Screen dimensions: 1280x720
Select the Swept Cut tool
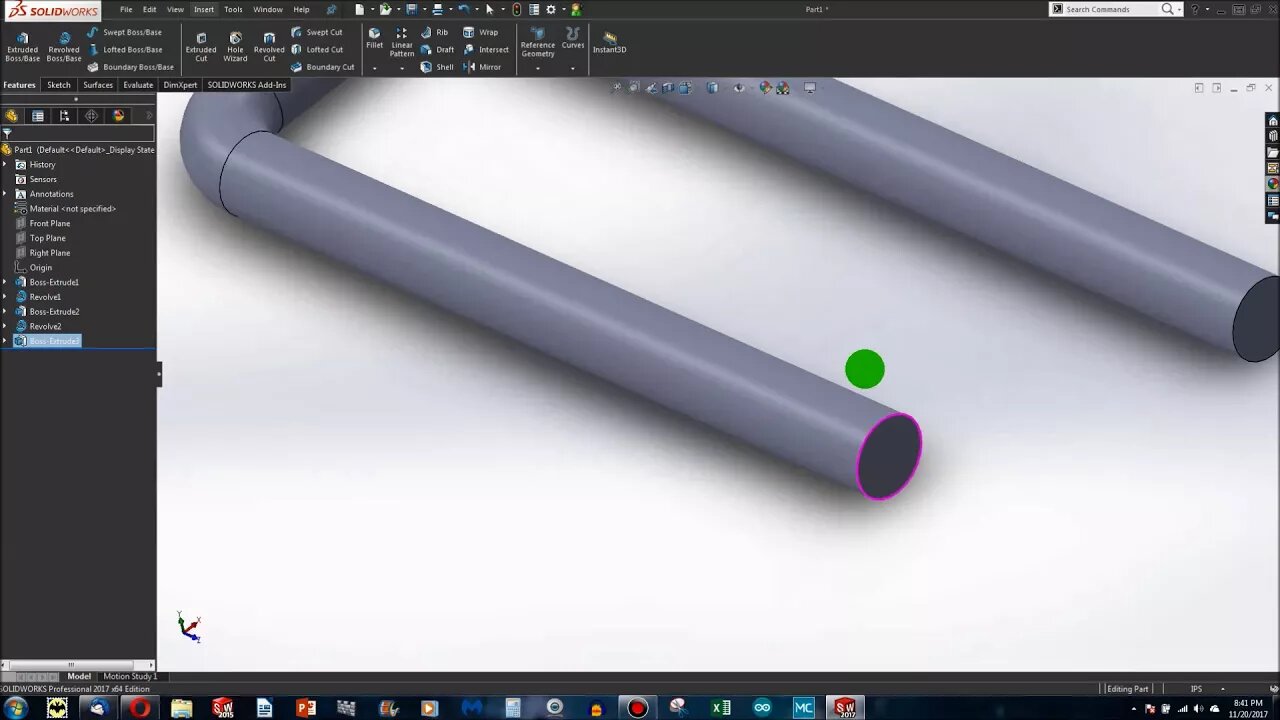point(317,32)
